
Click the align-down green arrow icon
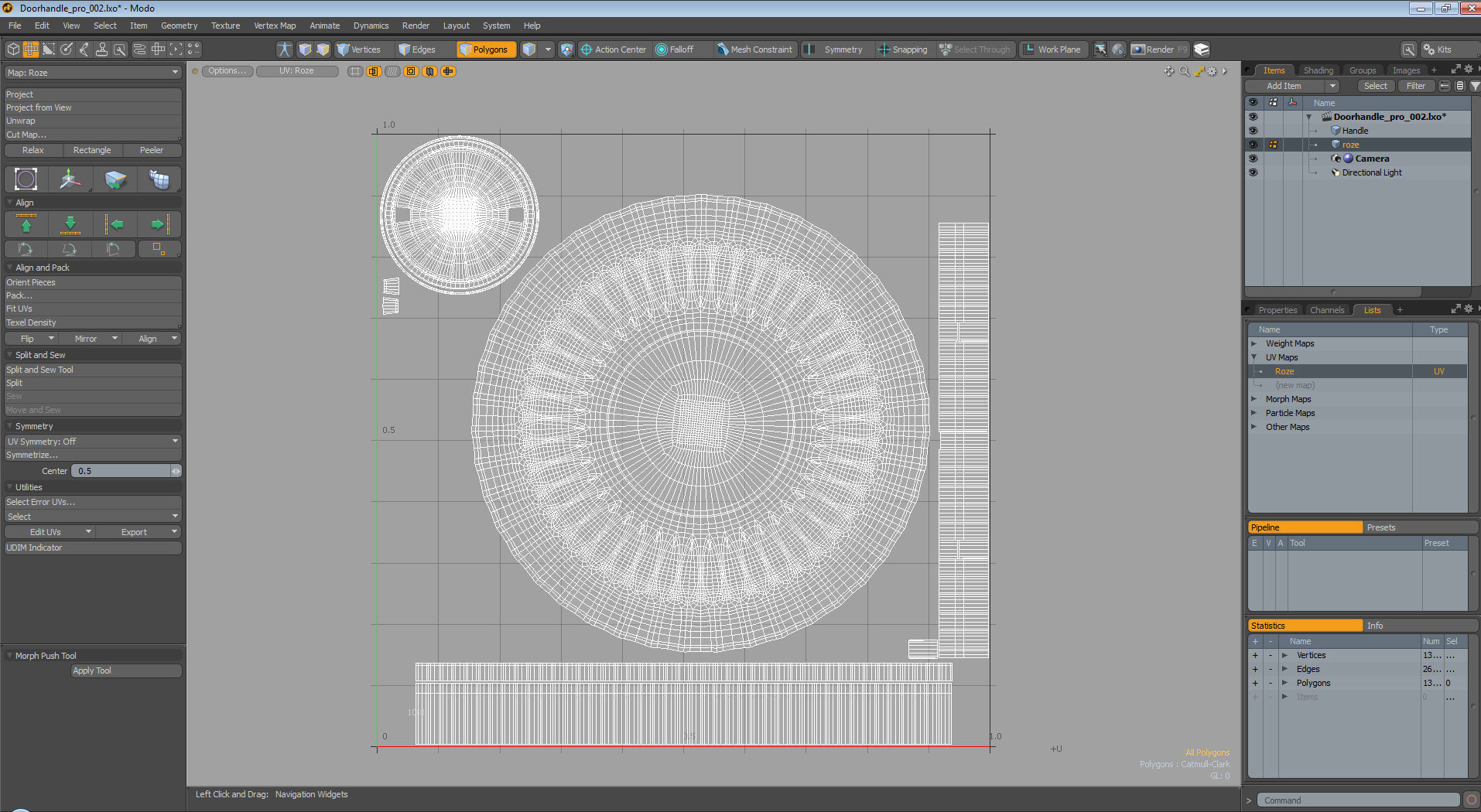70,224
